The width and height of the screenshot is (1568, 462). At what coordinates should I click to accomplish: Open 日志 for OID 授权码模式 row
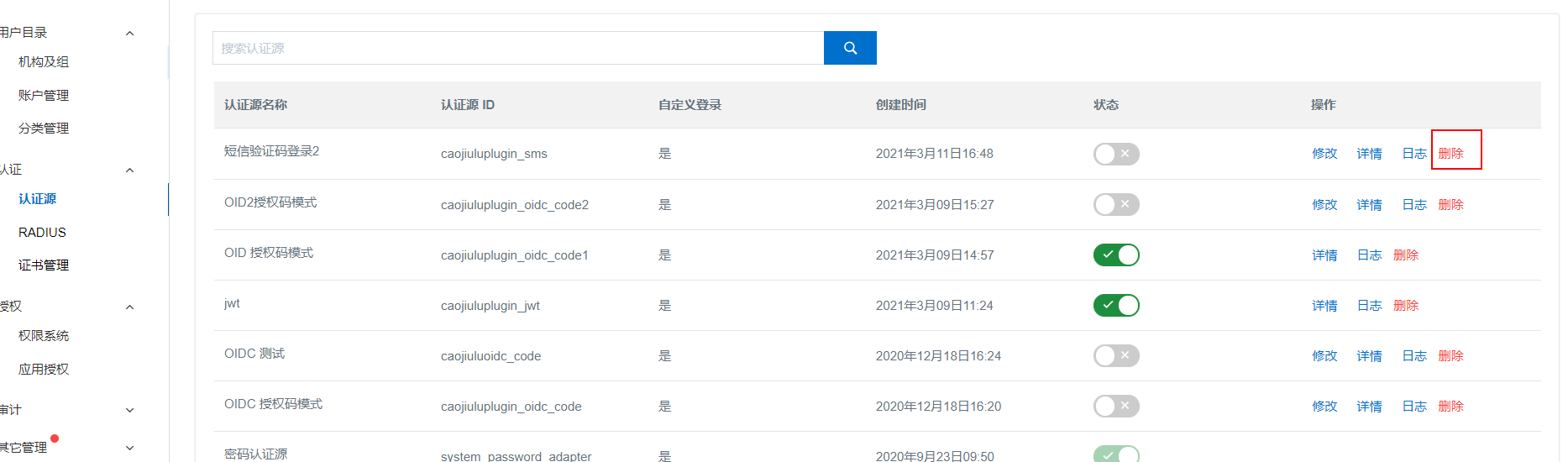(1369, 255)
